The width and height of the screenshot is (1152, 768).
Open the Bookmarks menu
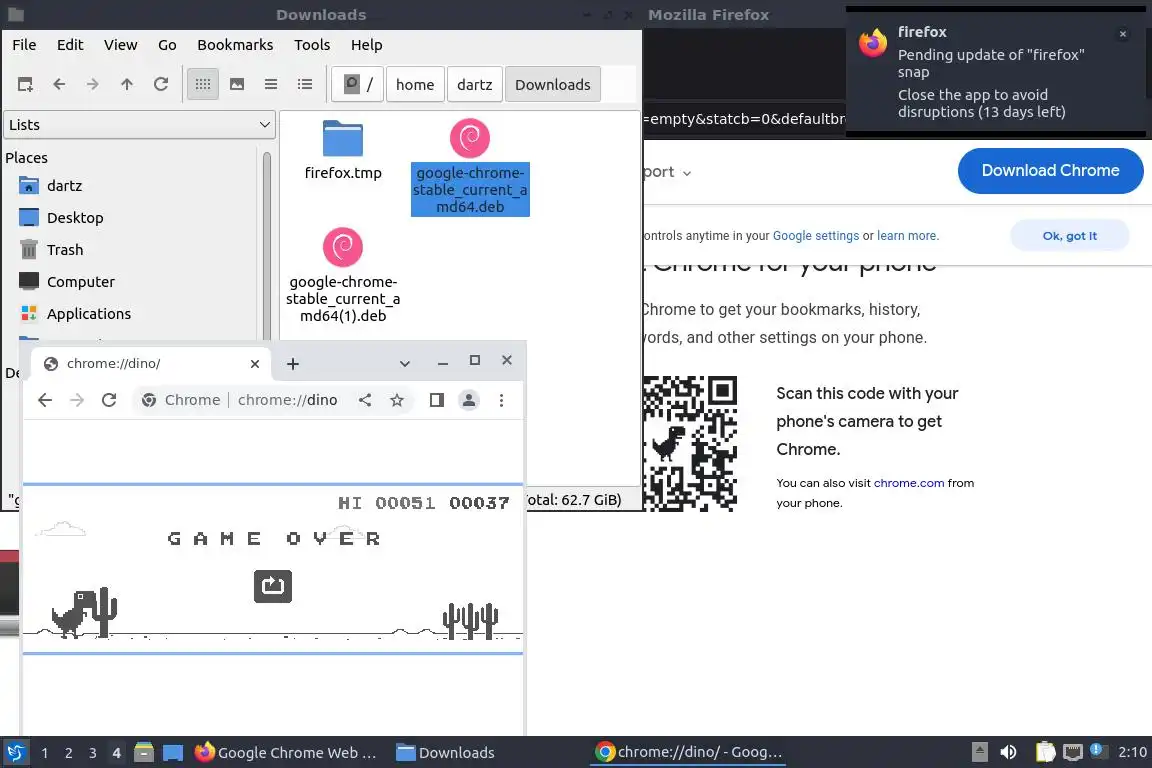point(235,45)
